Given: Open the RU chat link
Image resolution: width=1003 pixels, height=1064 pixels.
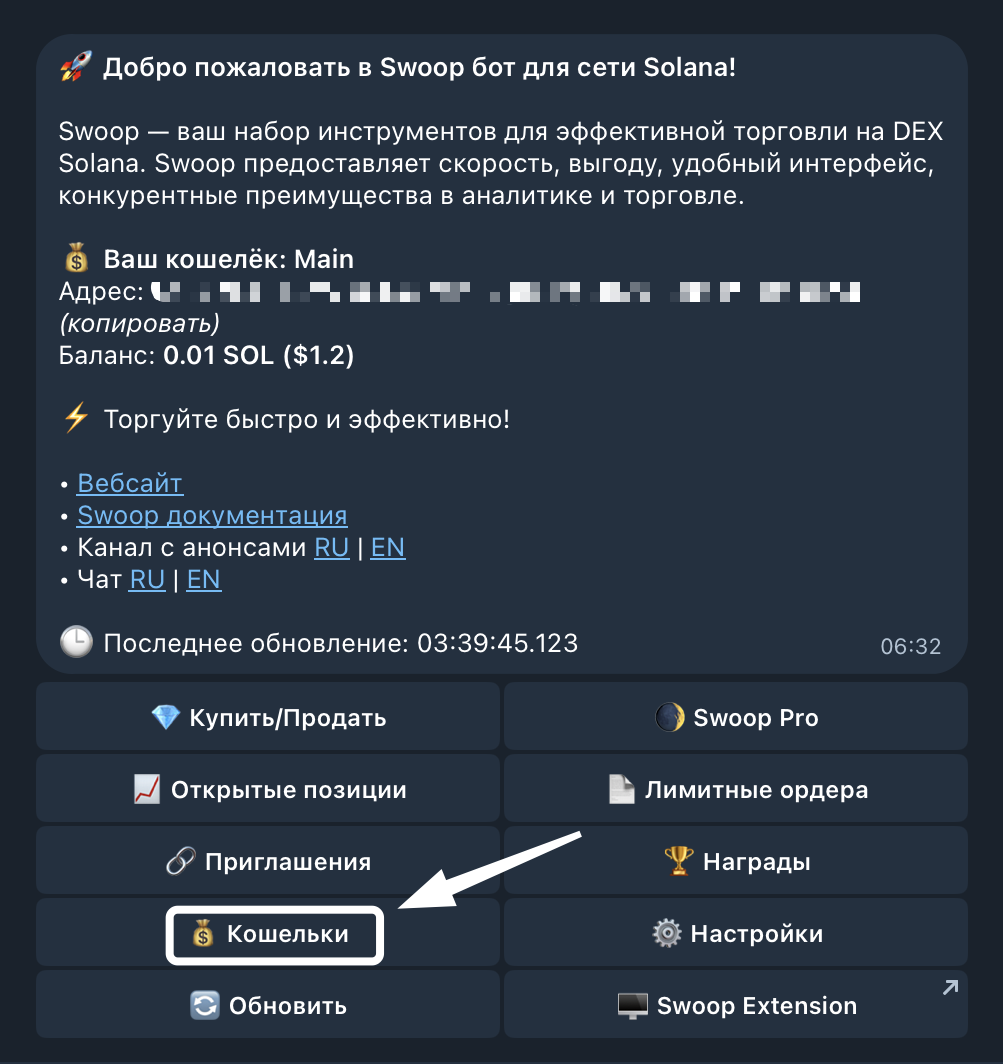Looking at the screenshot, I should tap(147, 580).
